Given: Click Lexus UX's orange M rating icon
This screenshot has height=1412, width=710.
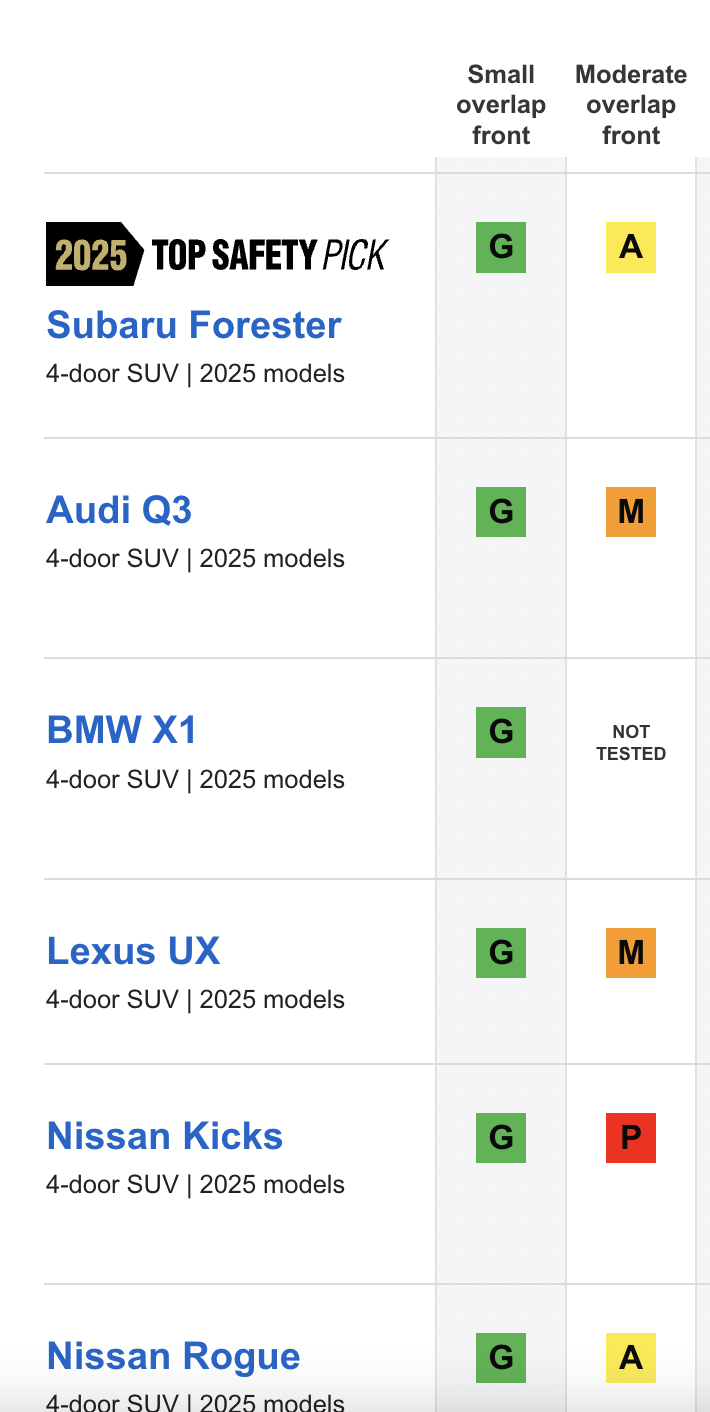Looking at the screenshot, I should tap(631, 952).
